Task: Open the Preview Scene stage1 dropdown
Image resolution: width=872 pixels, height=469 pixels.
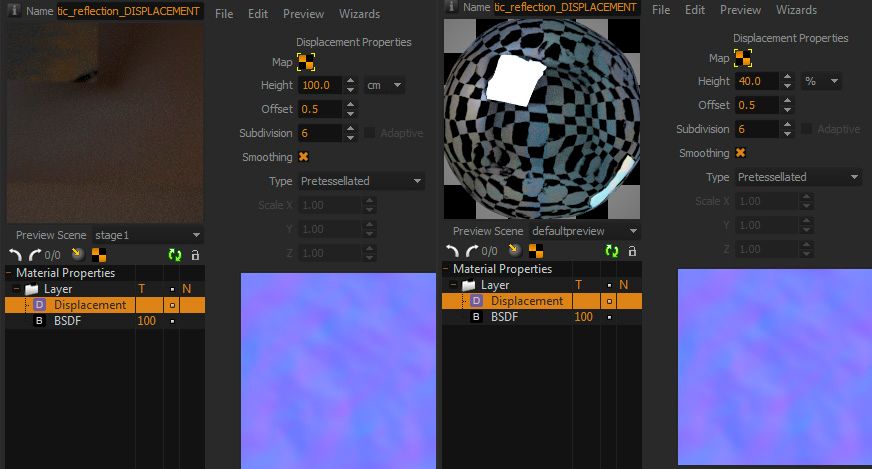Action: pyautogui.click(x=147, y=235)
